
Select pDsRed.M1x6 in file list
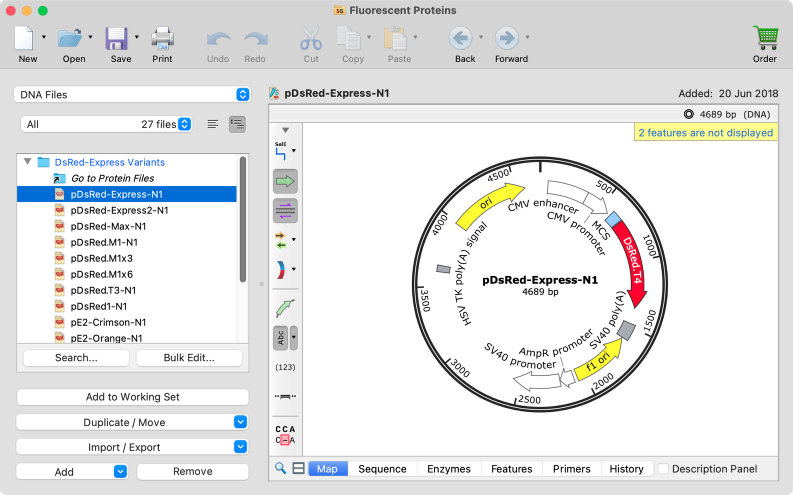[x=126, y=274]
